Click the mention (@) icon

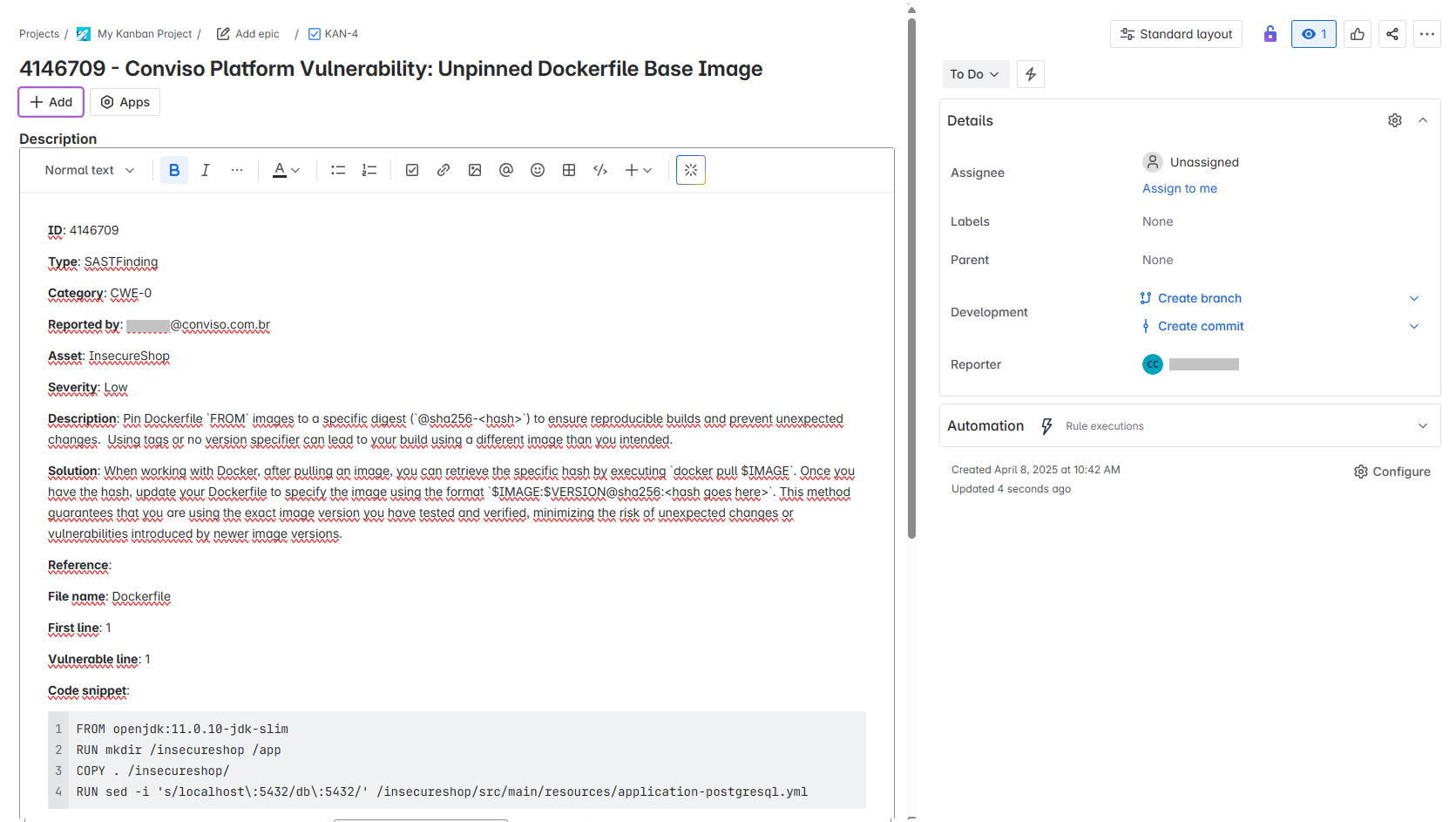(x=506, y=170)
